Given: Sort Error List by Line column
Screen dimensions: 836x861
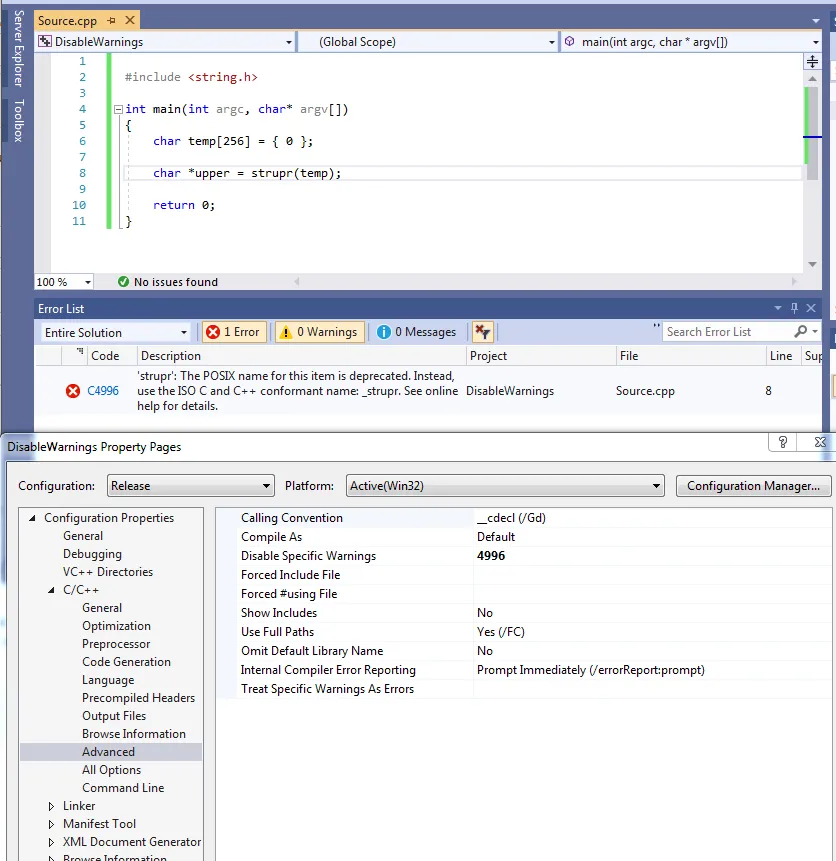Looking at the screenshot, I should pyautogui.click(x=781, y=356).
